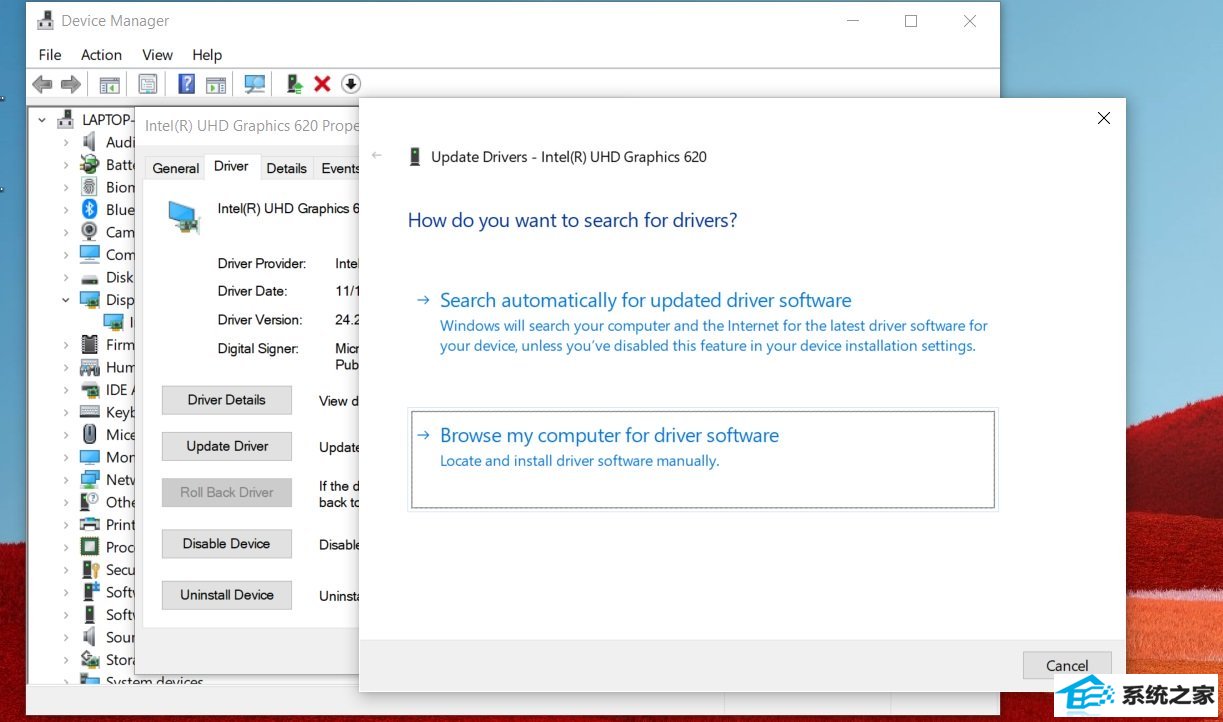Screen dimensions: 1223x722
Task: Click the red X Uninstall device toolbar icon
Action: click(322, 85)
